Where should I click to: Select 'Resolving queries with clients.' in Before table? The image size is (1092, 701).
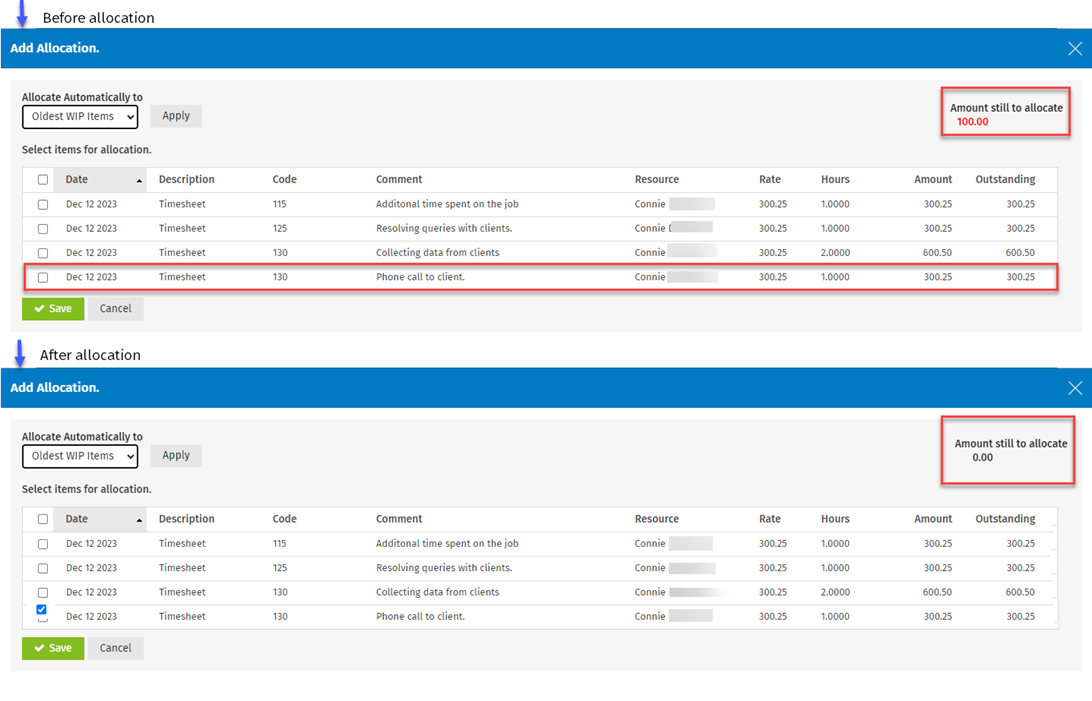(444, 229)
